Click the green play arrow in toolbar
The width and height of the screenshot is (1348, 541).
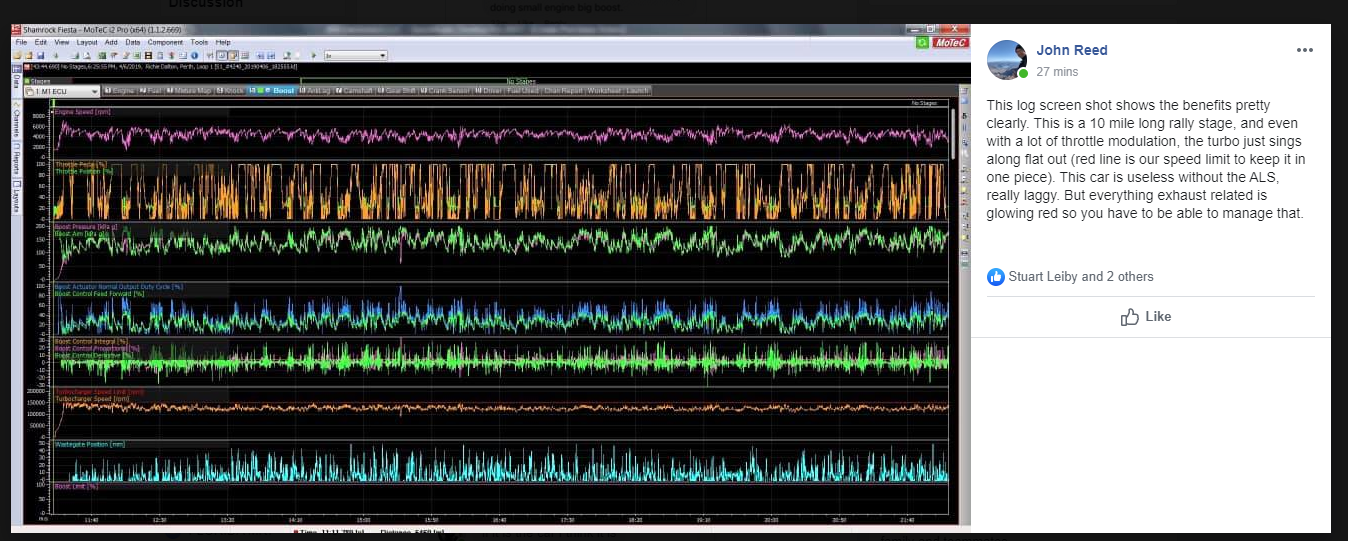pos(314,56)
